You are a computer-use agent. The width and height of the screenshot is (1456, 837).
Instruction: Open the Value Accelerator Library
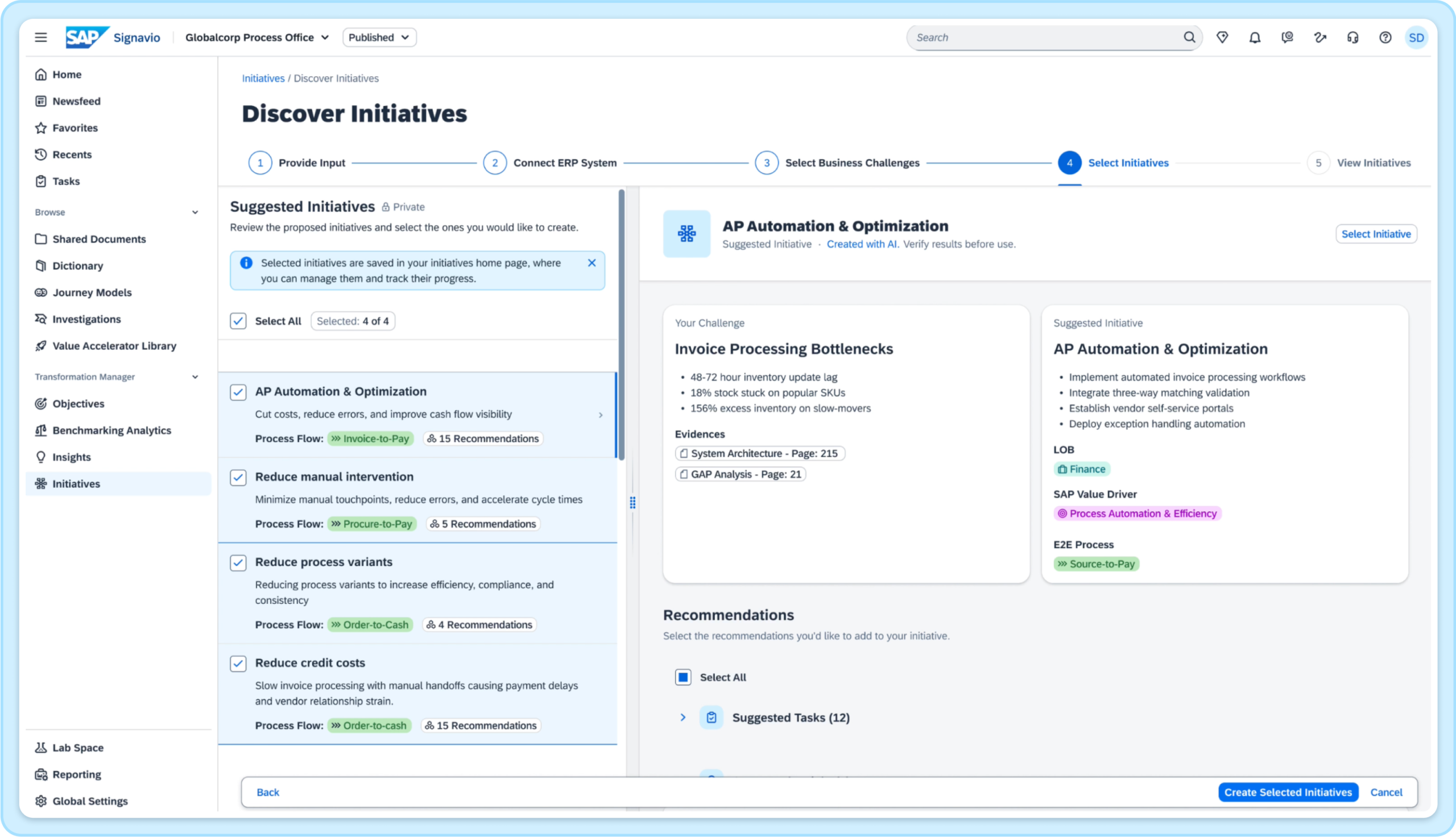(x=114, y=346)
